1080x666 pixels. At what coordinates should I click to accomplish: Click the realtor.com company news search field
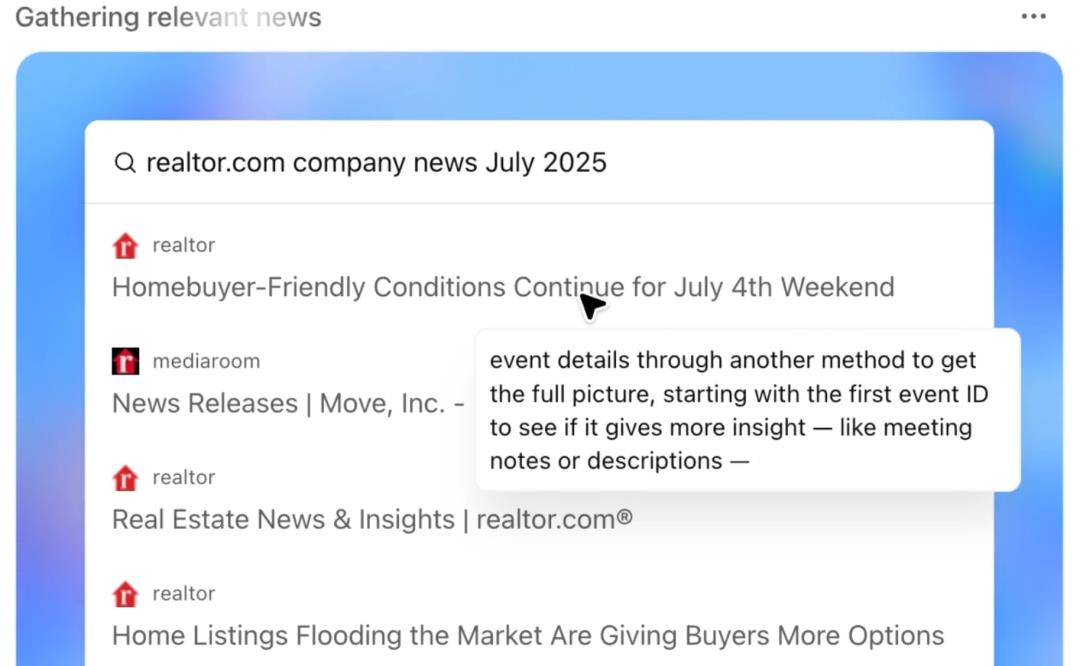[x=539, y=163]
